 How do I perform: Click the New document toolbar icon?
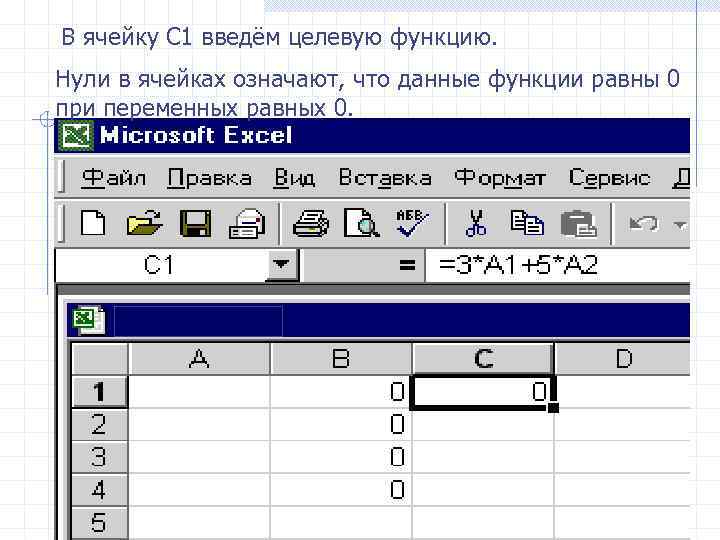click(93, 223)
